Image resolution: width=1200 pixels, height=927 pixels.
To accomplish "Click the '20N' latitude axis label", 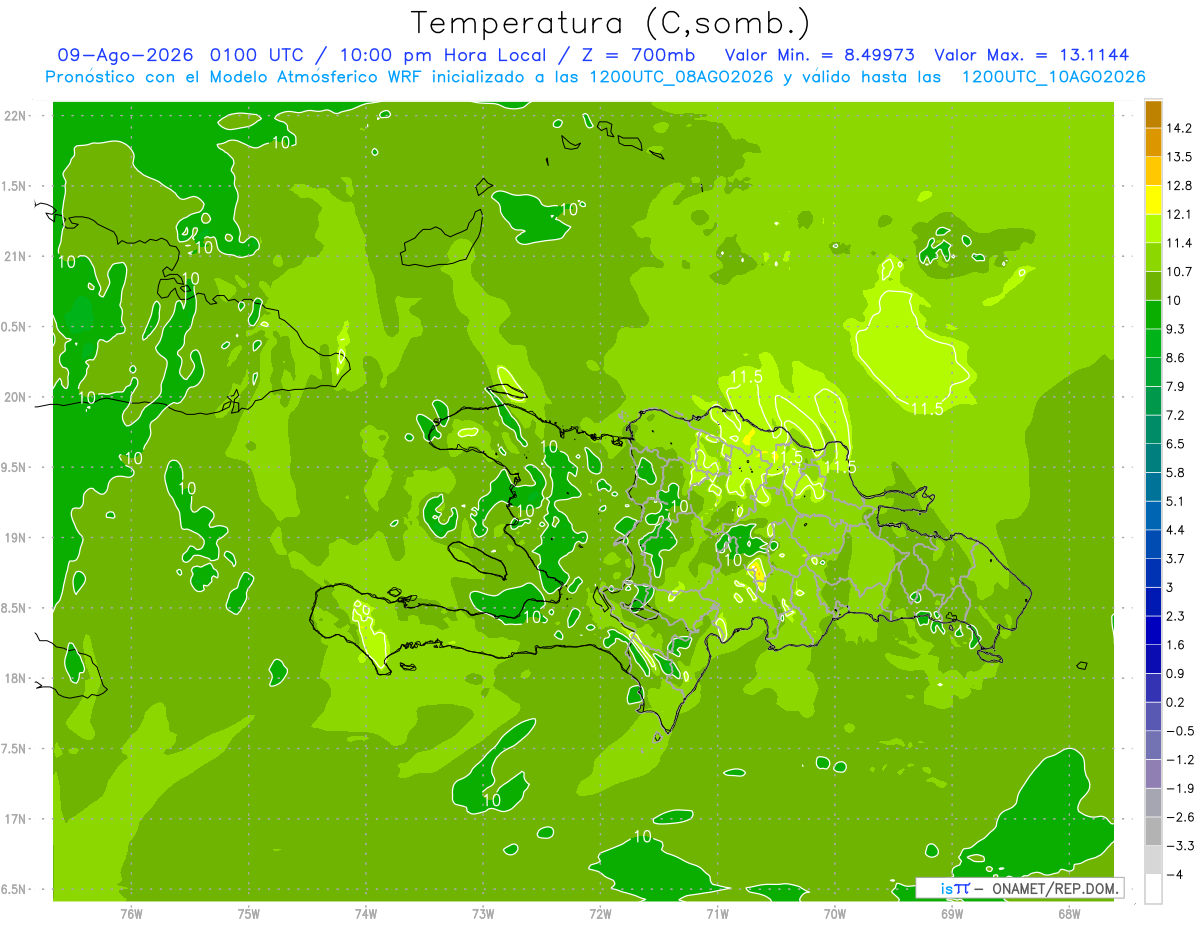I will pos(16,397).
